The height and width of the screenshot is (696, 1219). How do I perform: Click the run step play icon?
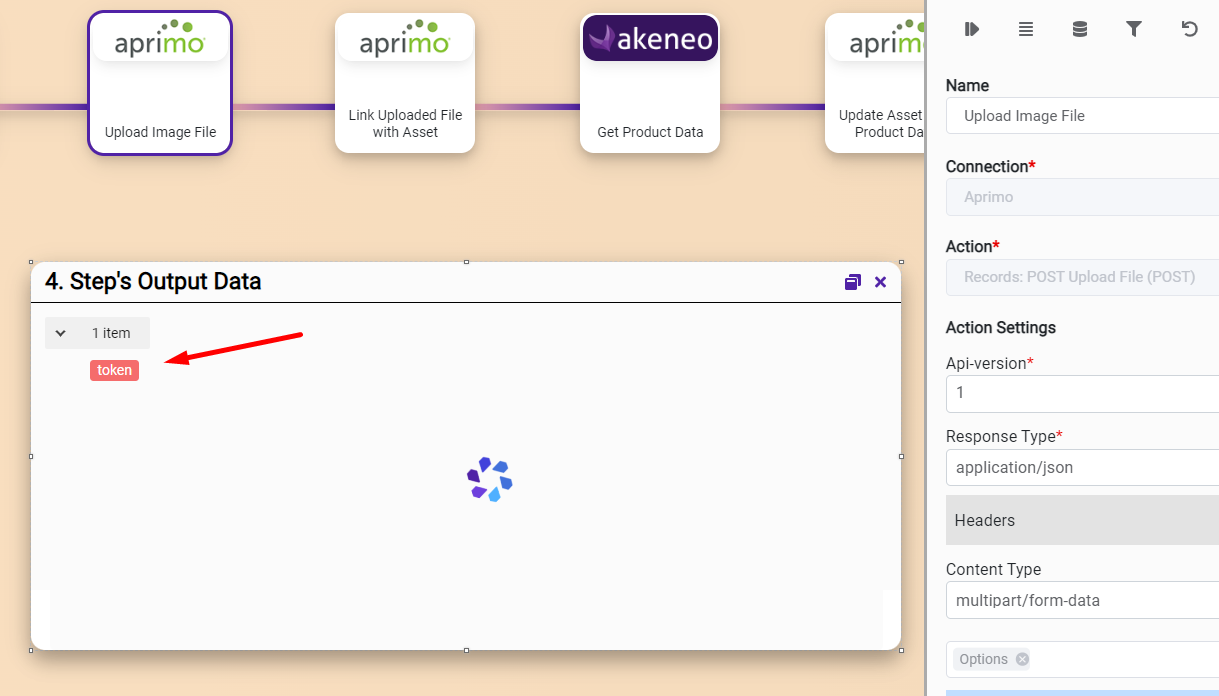971,30
